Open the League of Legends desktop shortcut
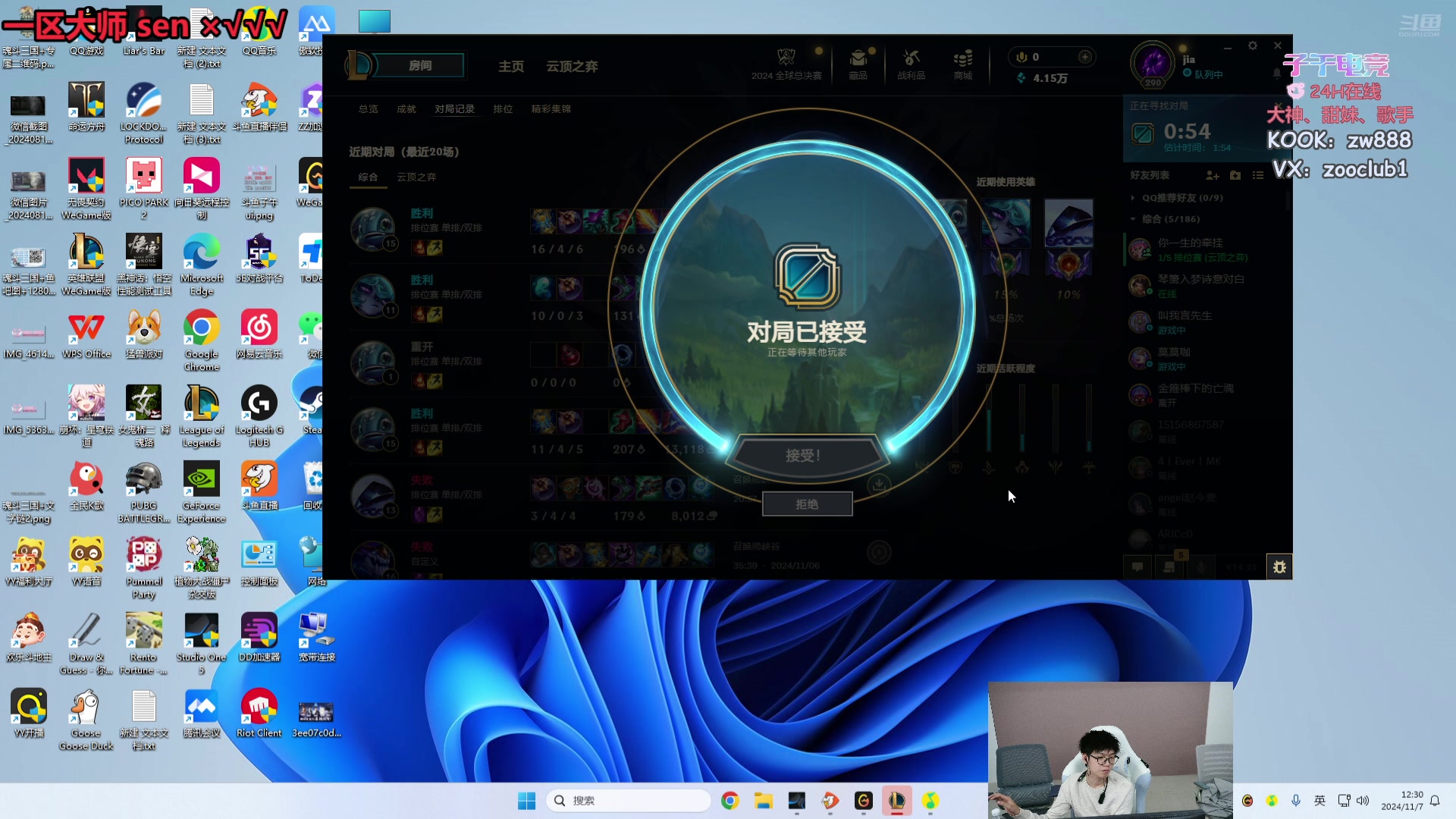1456x819 pixels. (x=201, y=416)
